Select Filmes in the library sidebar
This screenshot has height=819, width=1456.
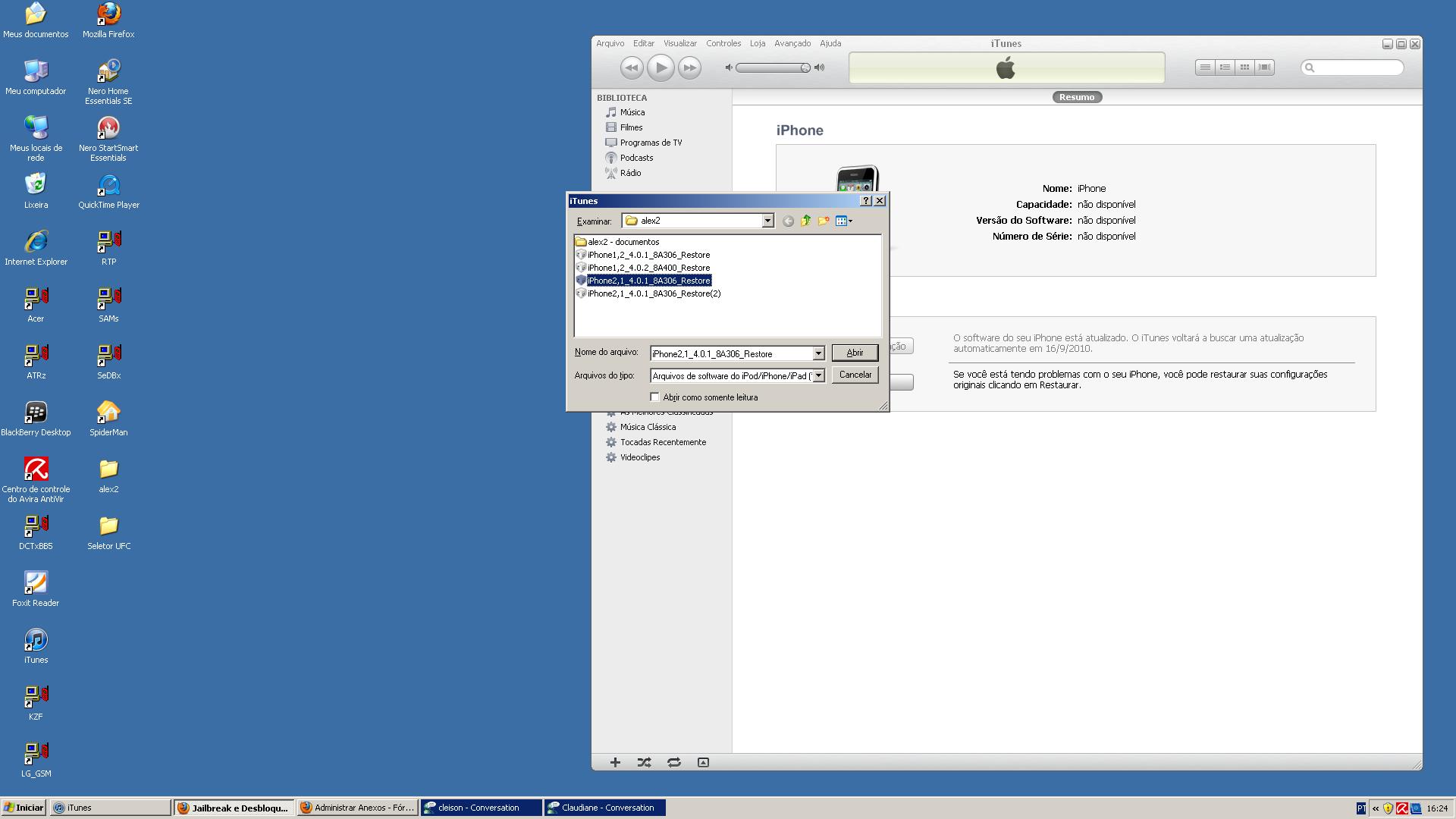coord(630,127)
